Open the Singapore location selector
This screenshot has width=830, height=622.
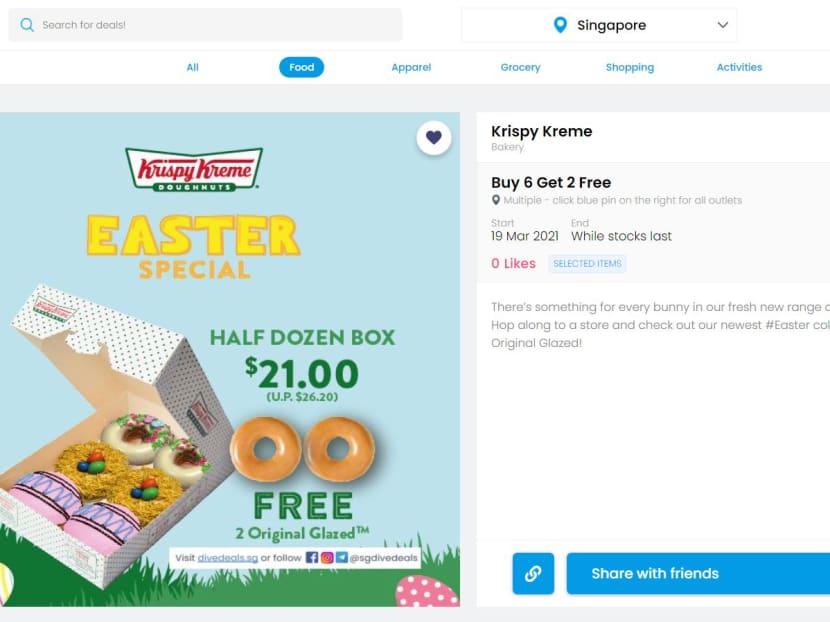(x=599, y=25)
